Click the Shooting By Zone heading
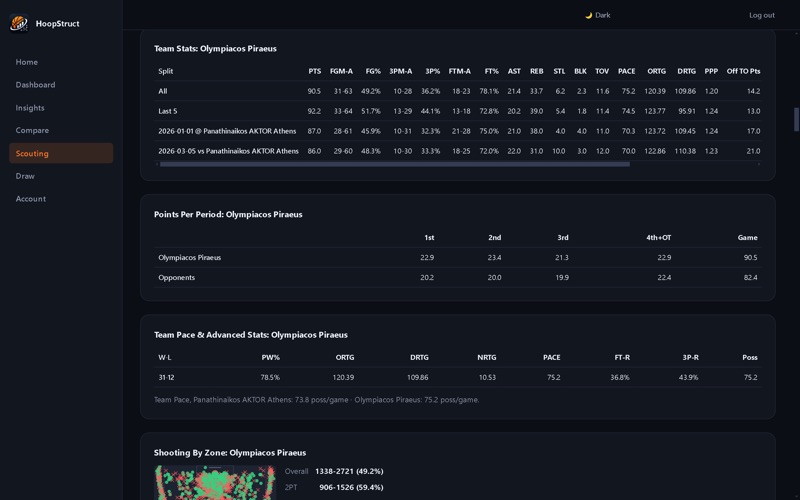 230,453
